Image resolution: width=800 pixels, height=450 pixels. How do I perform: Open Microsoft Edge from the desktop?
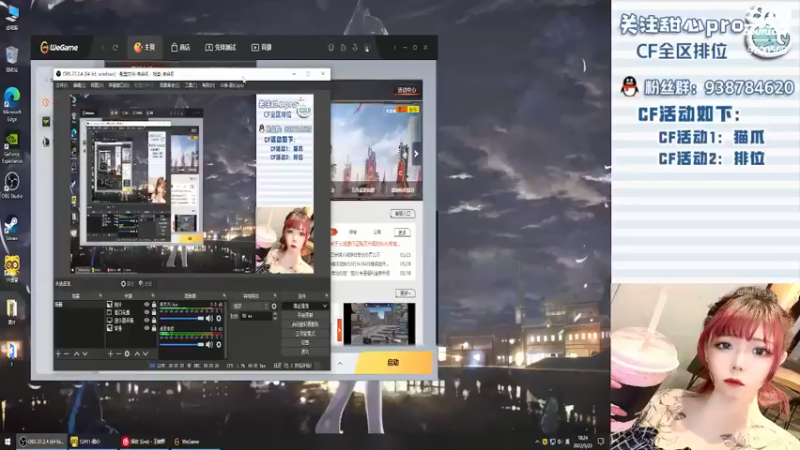click(12, 104)
